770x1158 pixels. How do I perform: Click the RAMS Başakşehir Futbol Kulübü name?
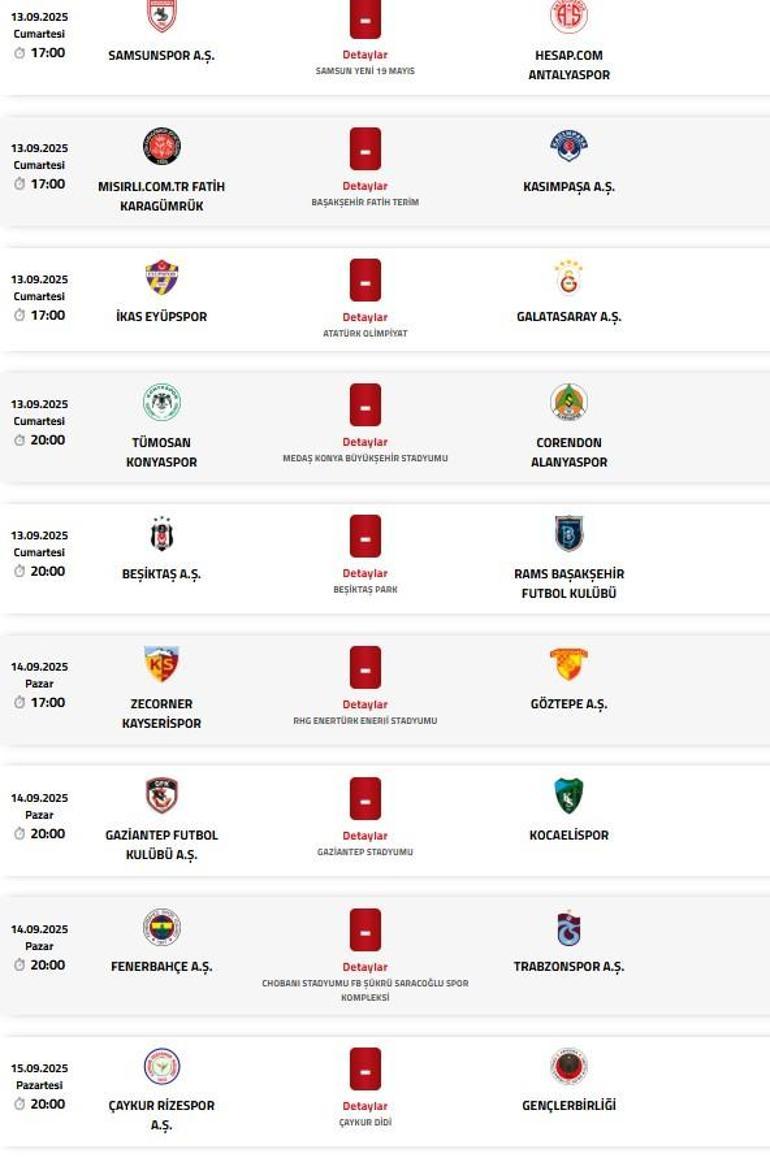click(x=568, y=583)
